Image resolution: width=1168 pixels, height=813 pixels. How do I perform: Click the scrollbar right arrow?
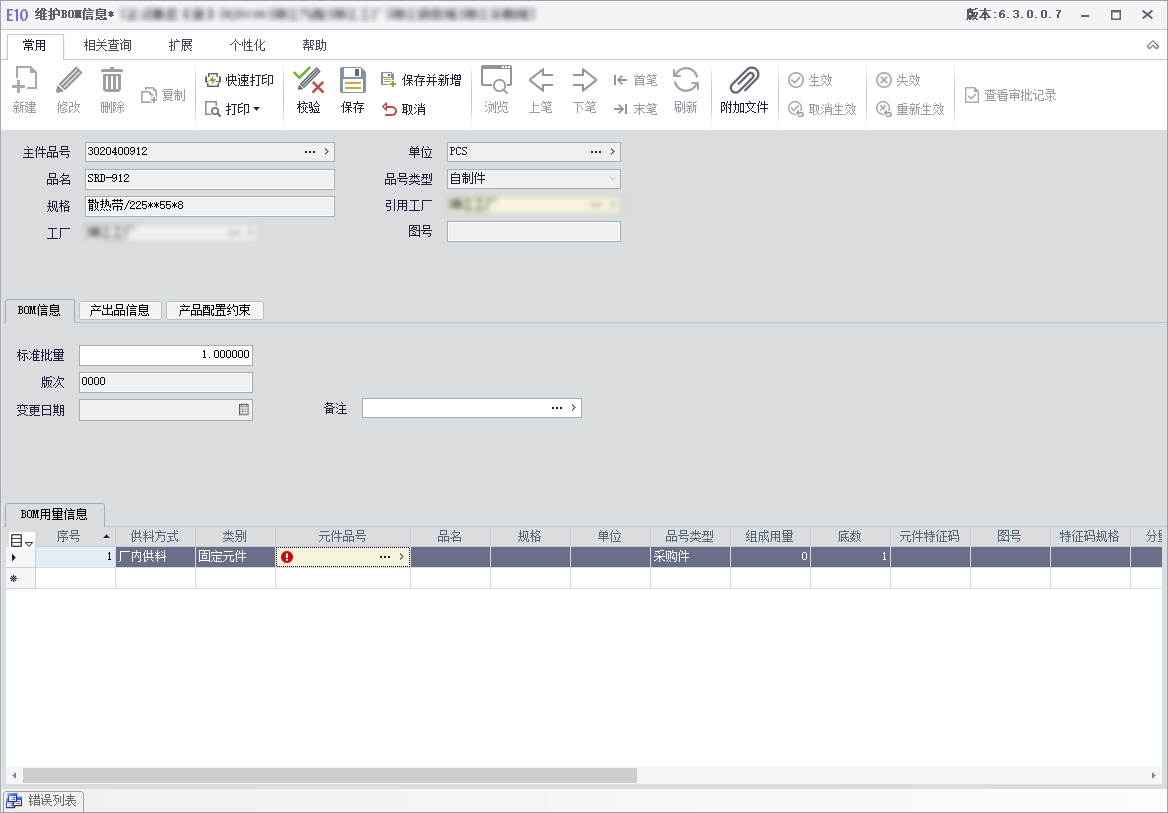(x=1154, y=776)
